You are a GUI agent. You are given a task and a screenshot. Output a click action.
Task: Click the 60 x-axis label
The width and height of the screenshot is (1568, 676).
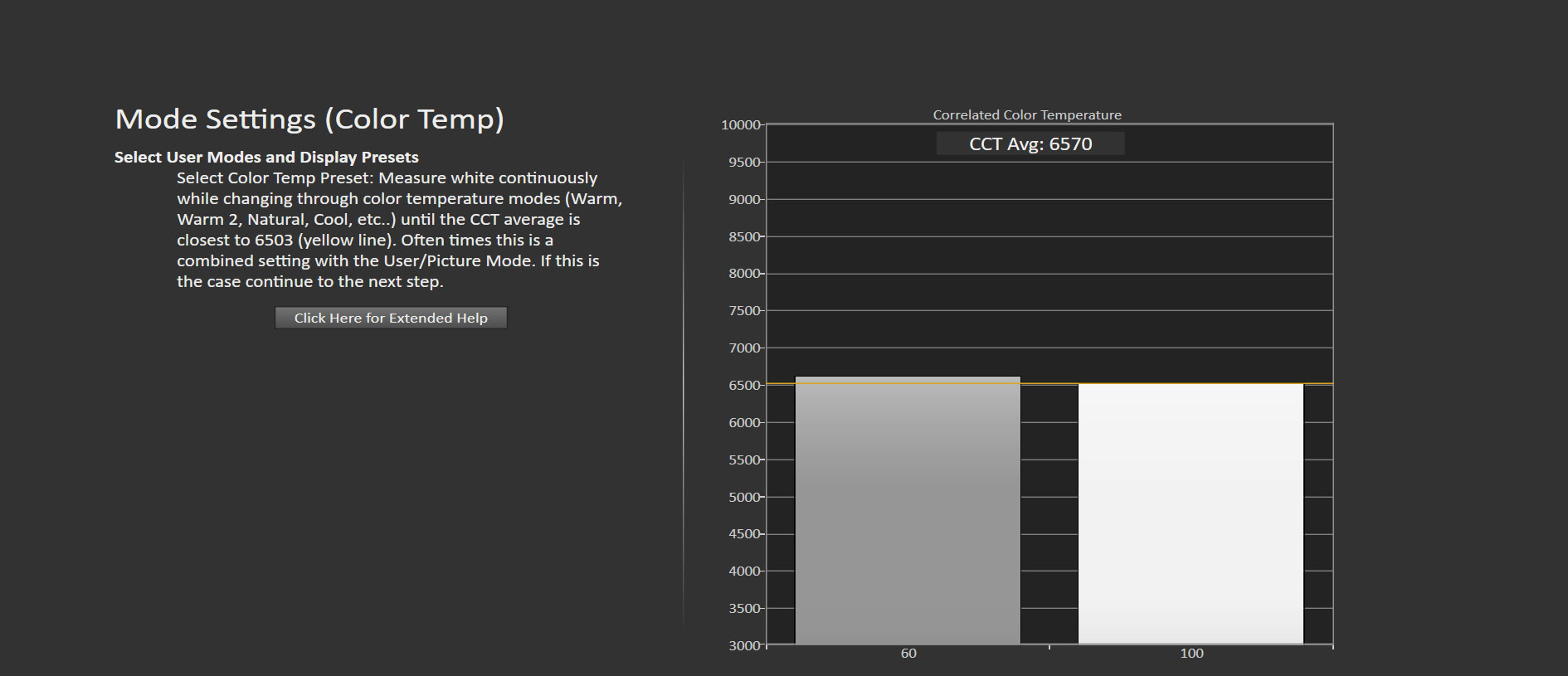click(x=908, y=654)
